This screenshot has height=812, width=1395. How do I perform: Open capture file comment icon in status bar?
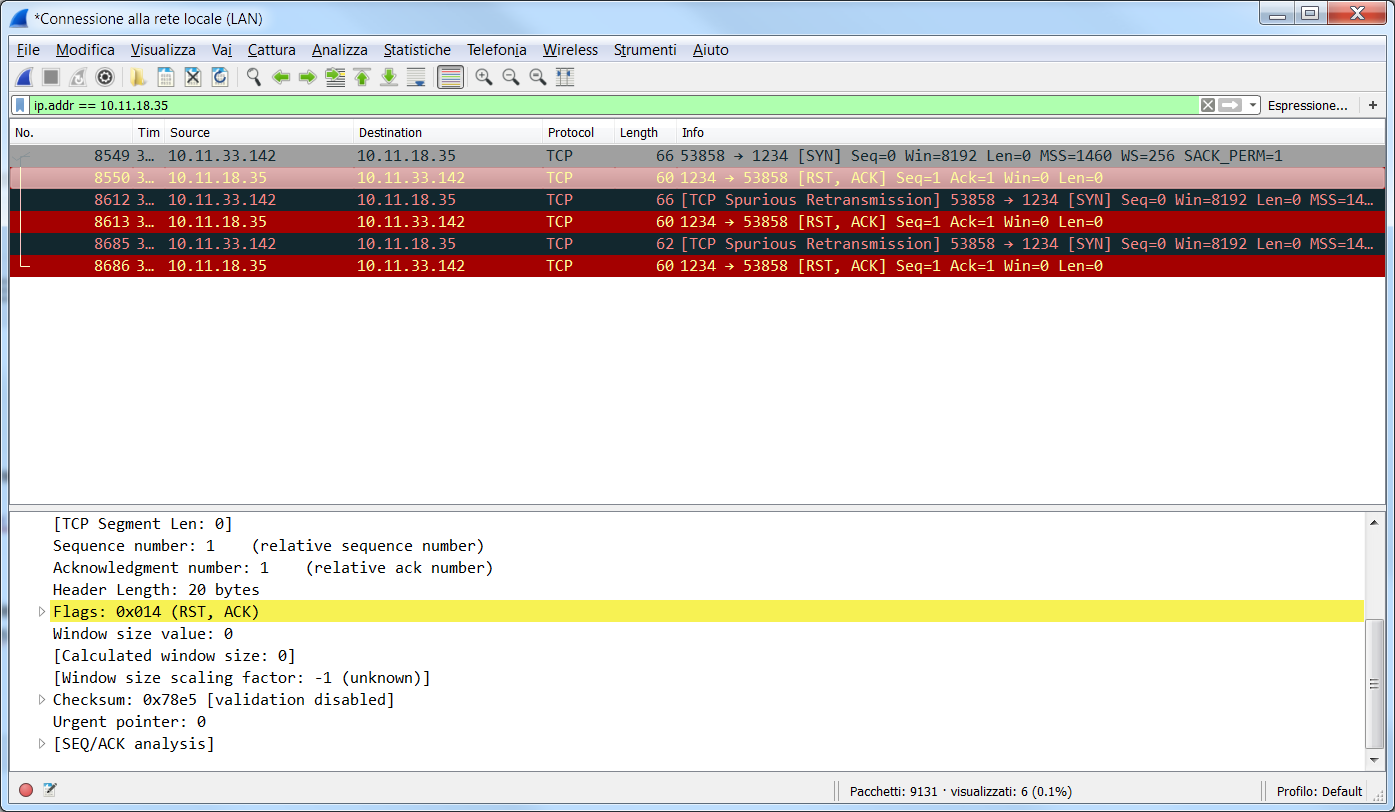(x=50, y=790)
